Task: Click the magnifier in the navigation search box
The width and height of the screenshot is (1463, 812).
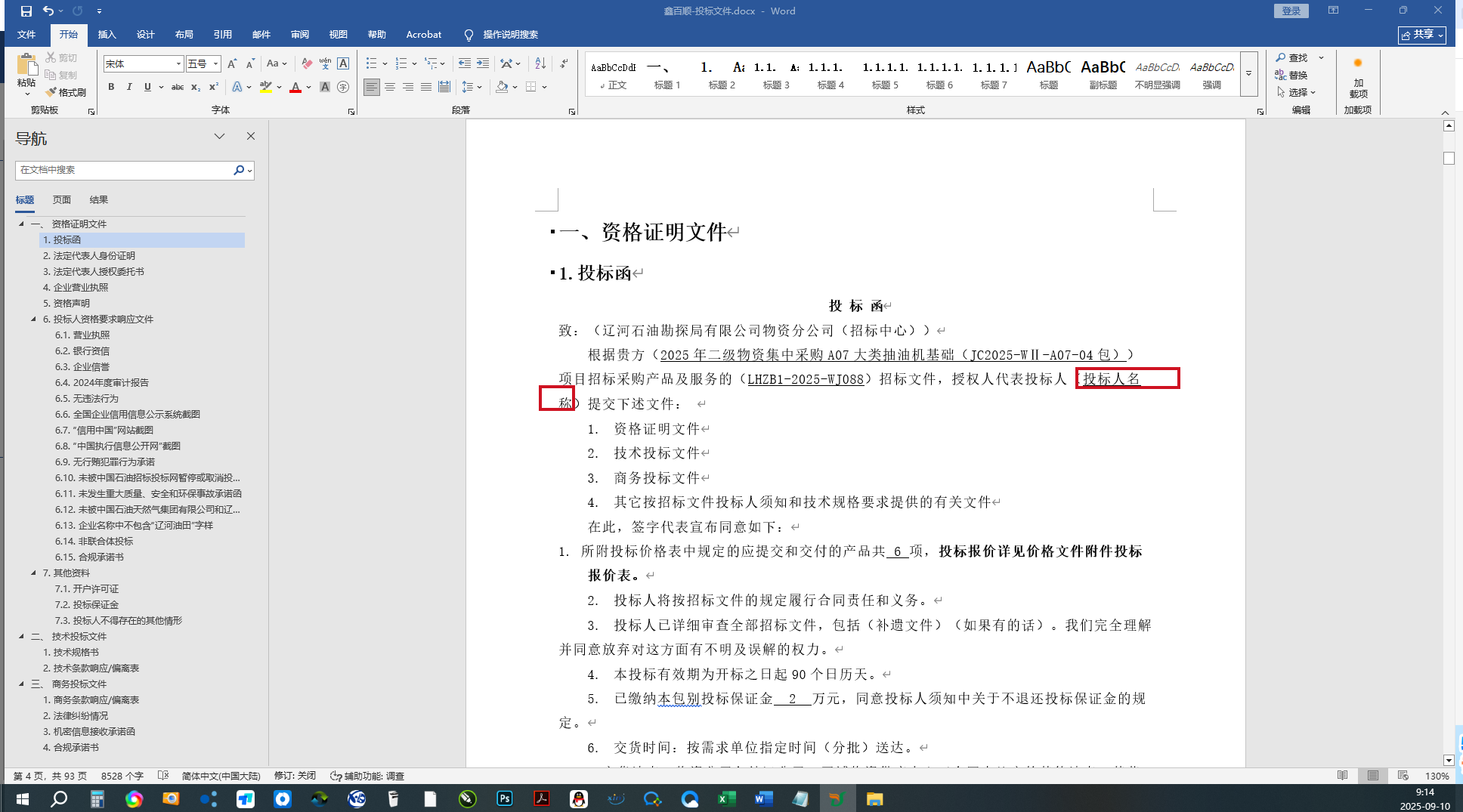Action: click(x=239, y=170)
